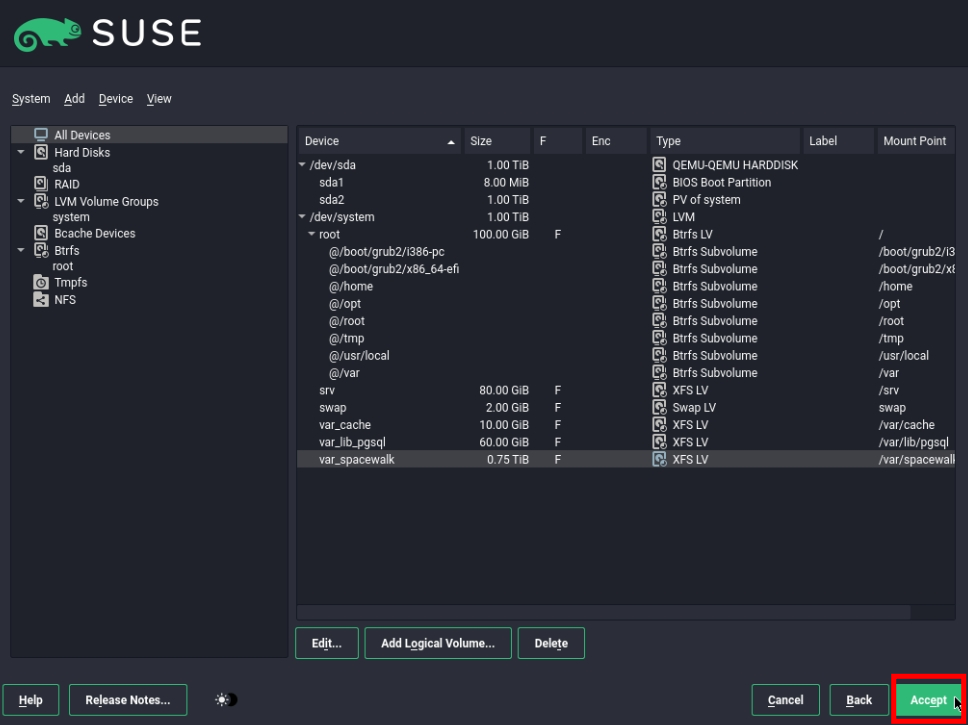Click the Swap LV type icon
The width and height of the screenshot is (968, 725).
(660, 408)
